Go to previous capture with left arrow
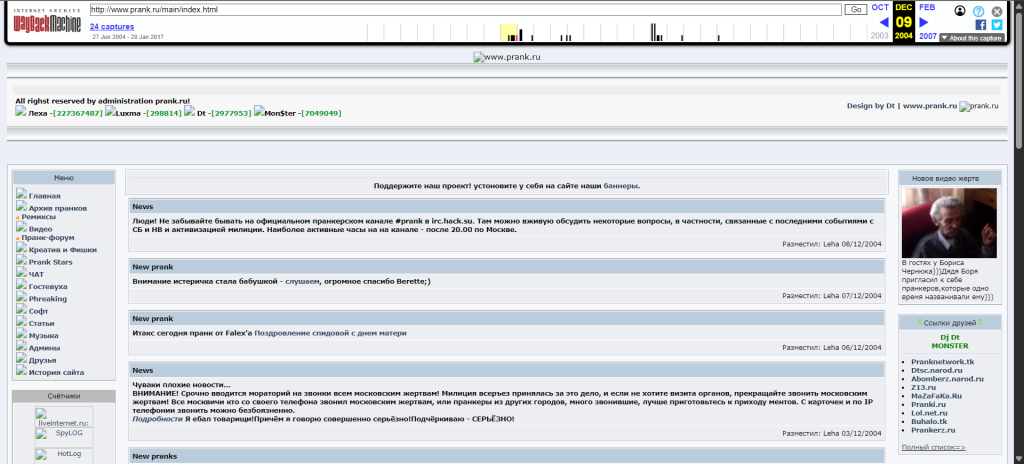 tap(883, 22)
